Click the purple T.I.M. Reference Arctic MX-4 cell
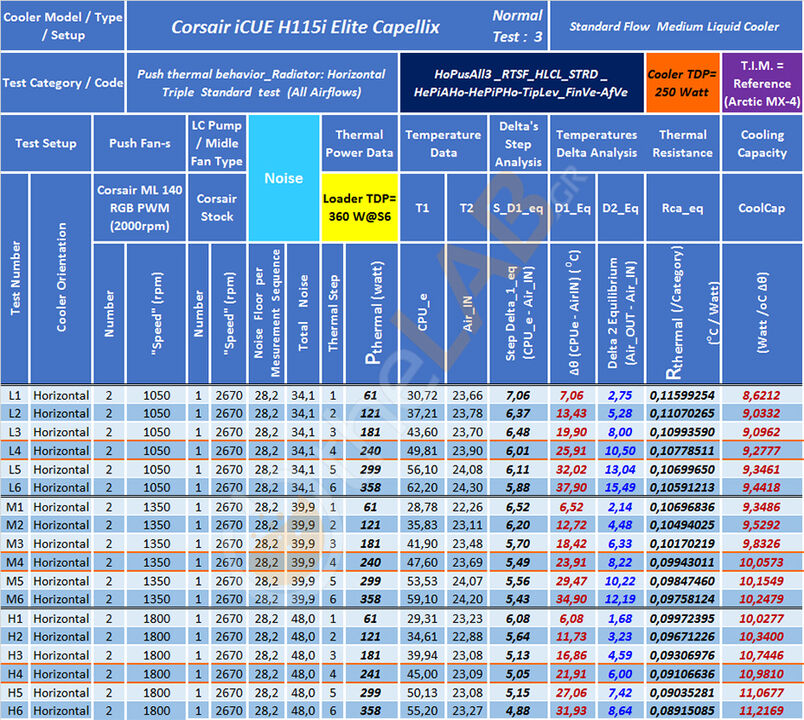Image resolution: width=804 pixels, height=720 pixels. (761, 83)
